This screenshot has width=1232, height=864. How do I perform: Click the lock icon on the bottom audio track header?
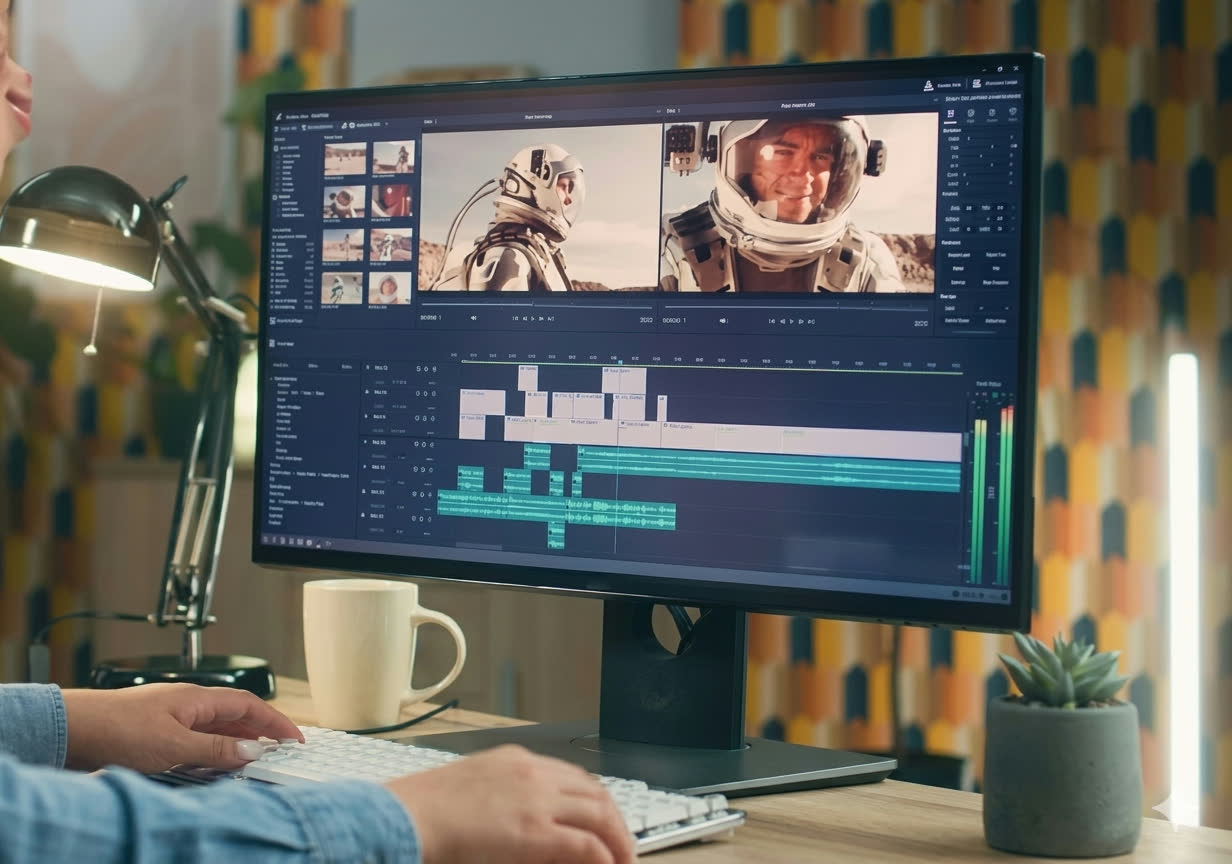(x=364, y=516)
